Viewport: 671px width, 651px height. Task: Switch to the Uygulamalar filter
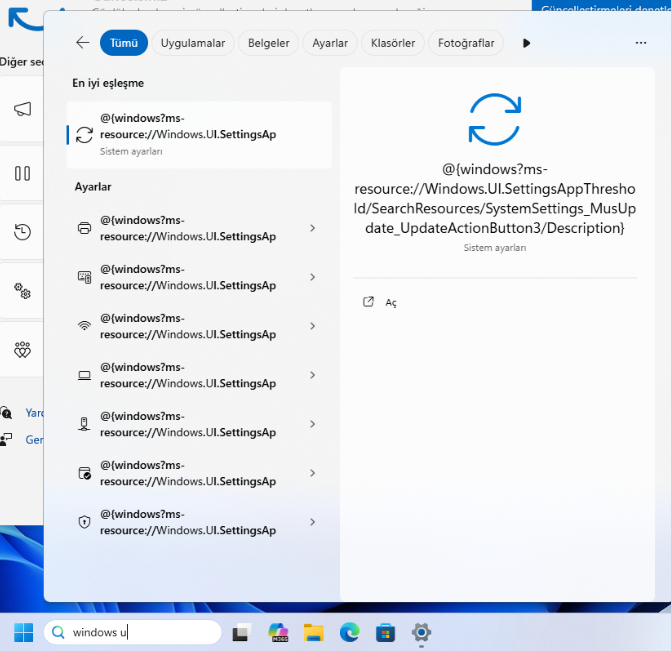193,43
